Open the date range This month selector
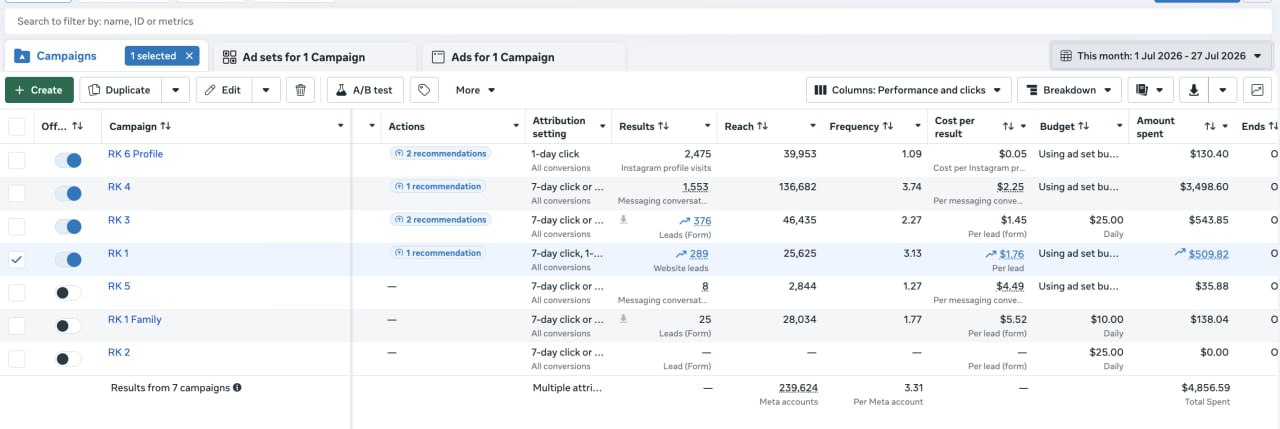Viewport: 1280px width, 429px height. coord(1161,56)
